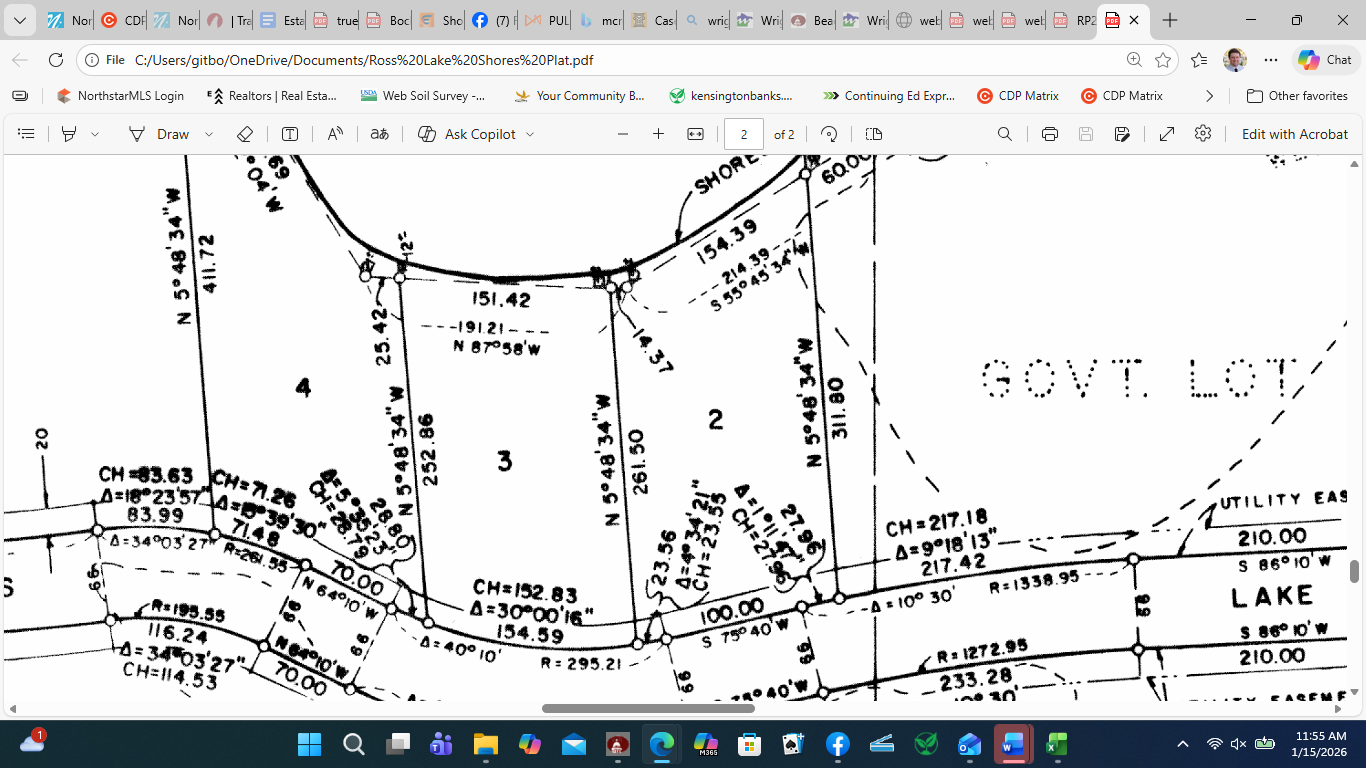Zoom in on the PDF document
This screenshot has height=768, width=1366.
pos(657,133)
